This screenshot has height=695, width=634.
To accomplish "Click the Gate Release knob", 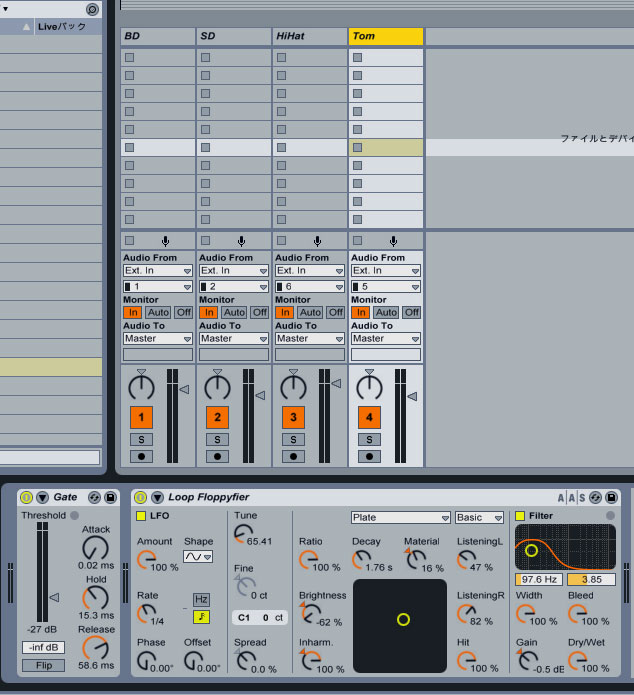I will tap(95, 648).
